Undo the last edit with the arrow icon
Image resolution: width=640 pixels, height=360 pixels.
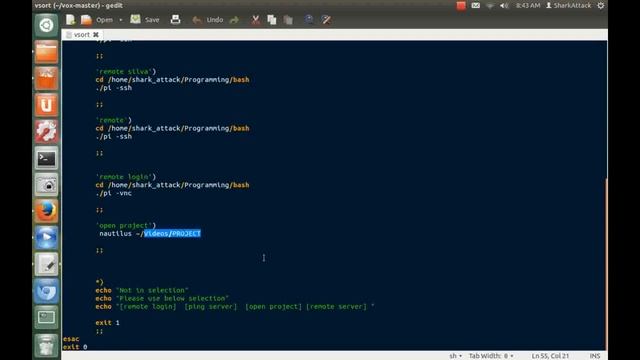click(x=197, y=20)
